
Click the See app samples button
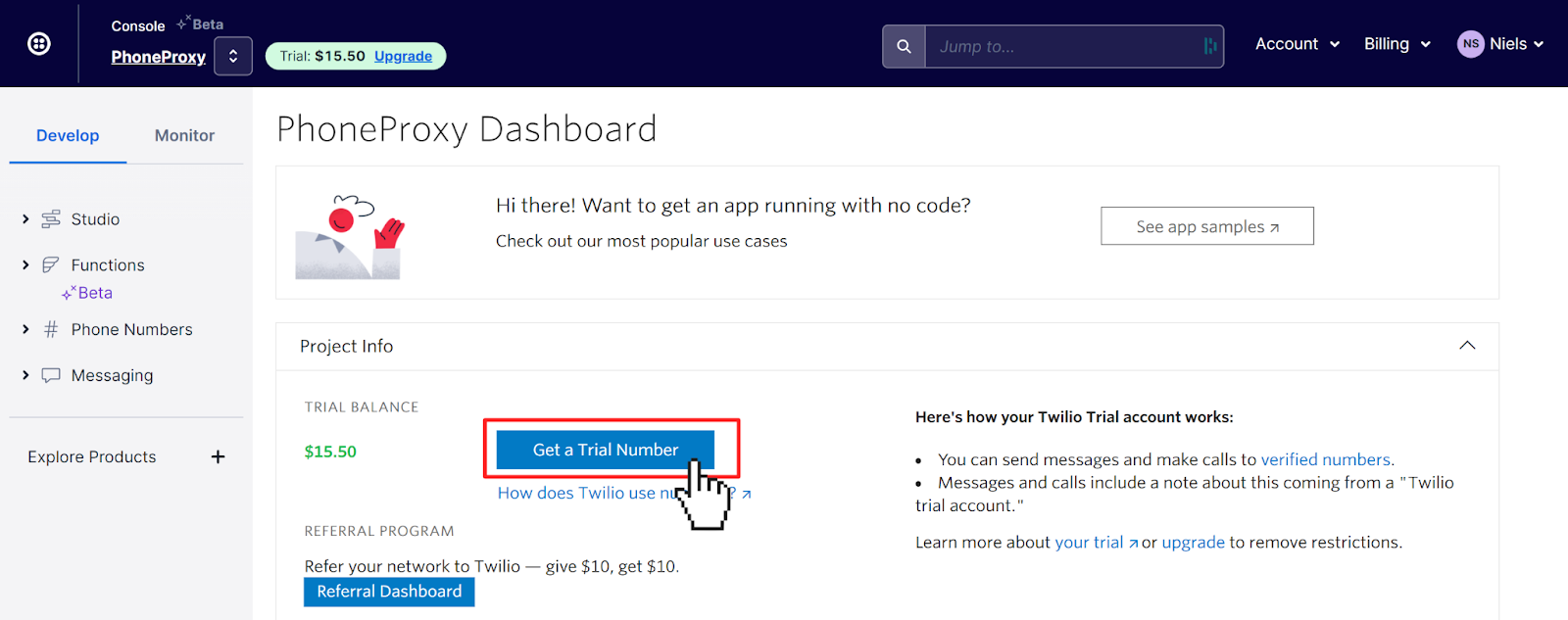(x=1207, y=226)
